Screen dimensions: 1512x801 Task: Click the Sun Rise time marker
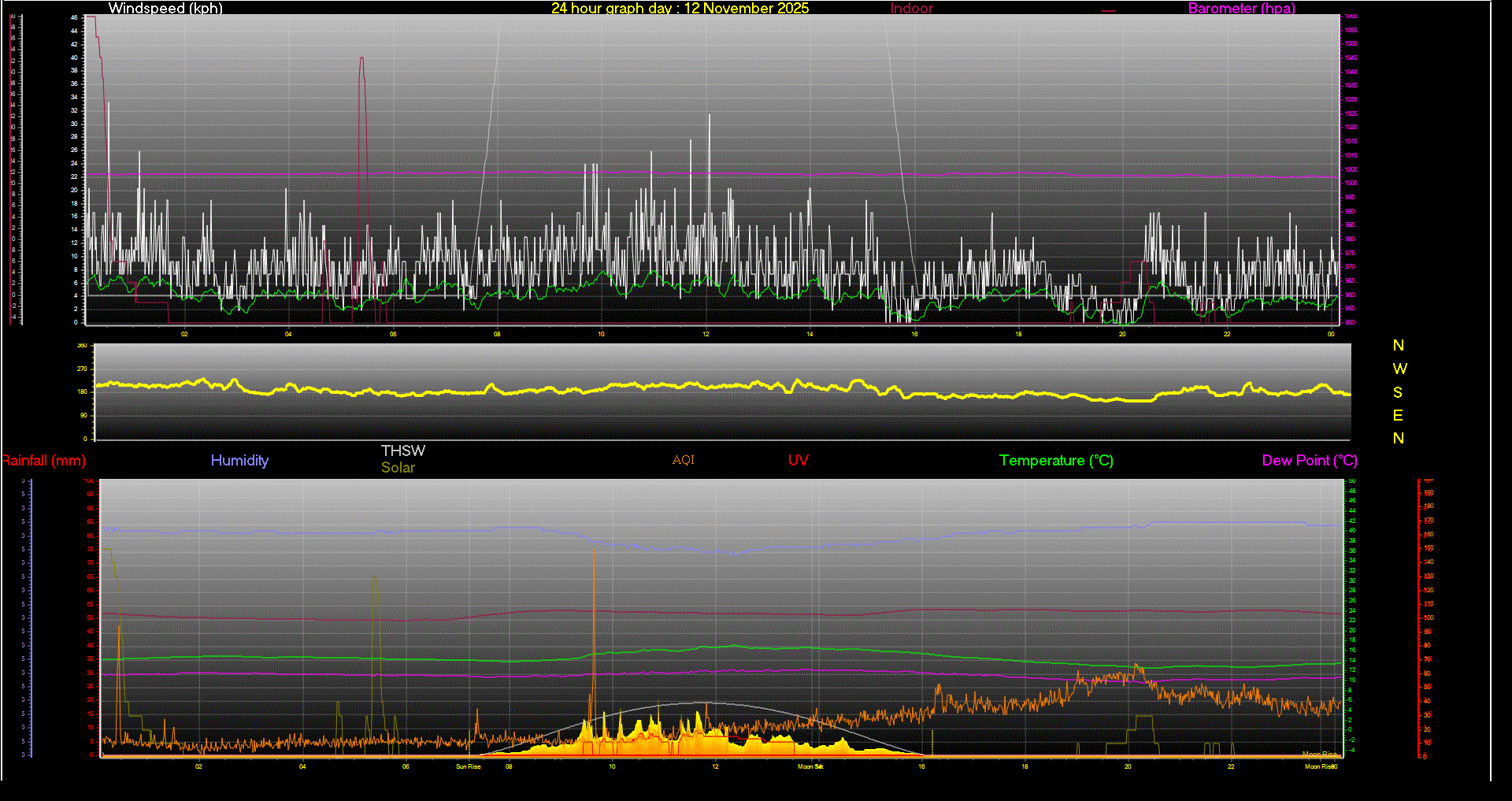click(468, 766)
